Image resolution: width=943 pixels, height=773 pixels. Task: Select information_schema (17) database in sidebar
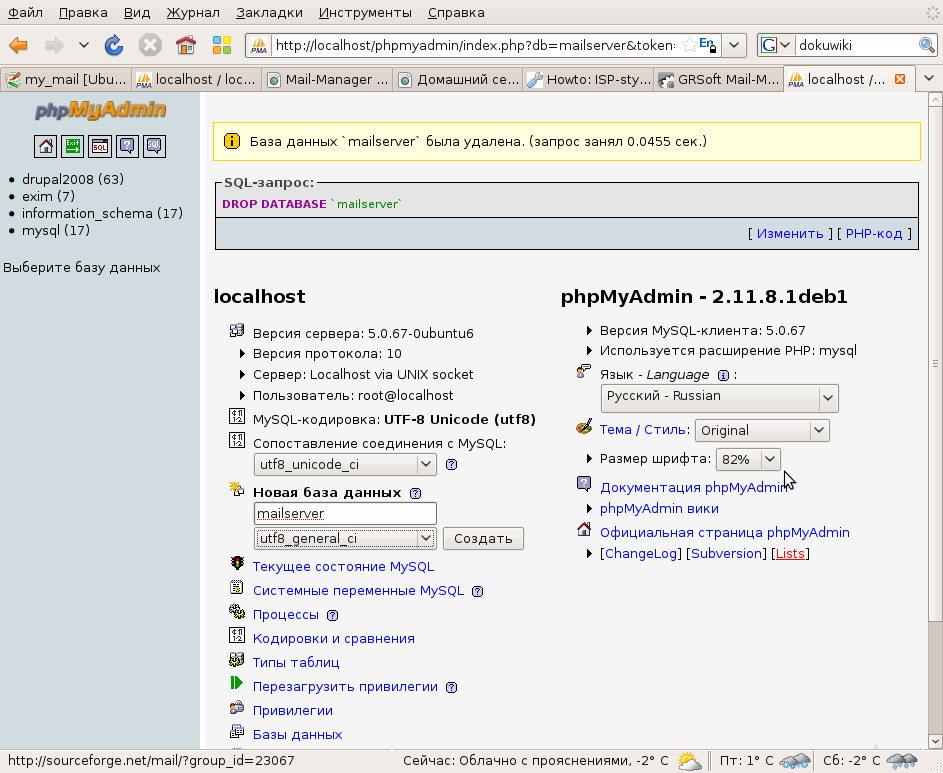click(102, 213)
